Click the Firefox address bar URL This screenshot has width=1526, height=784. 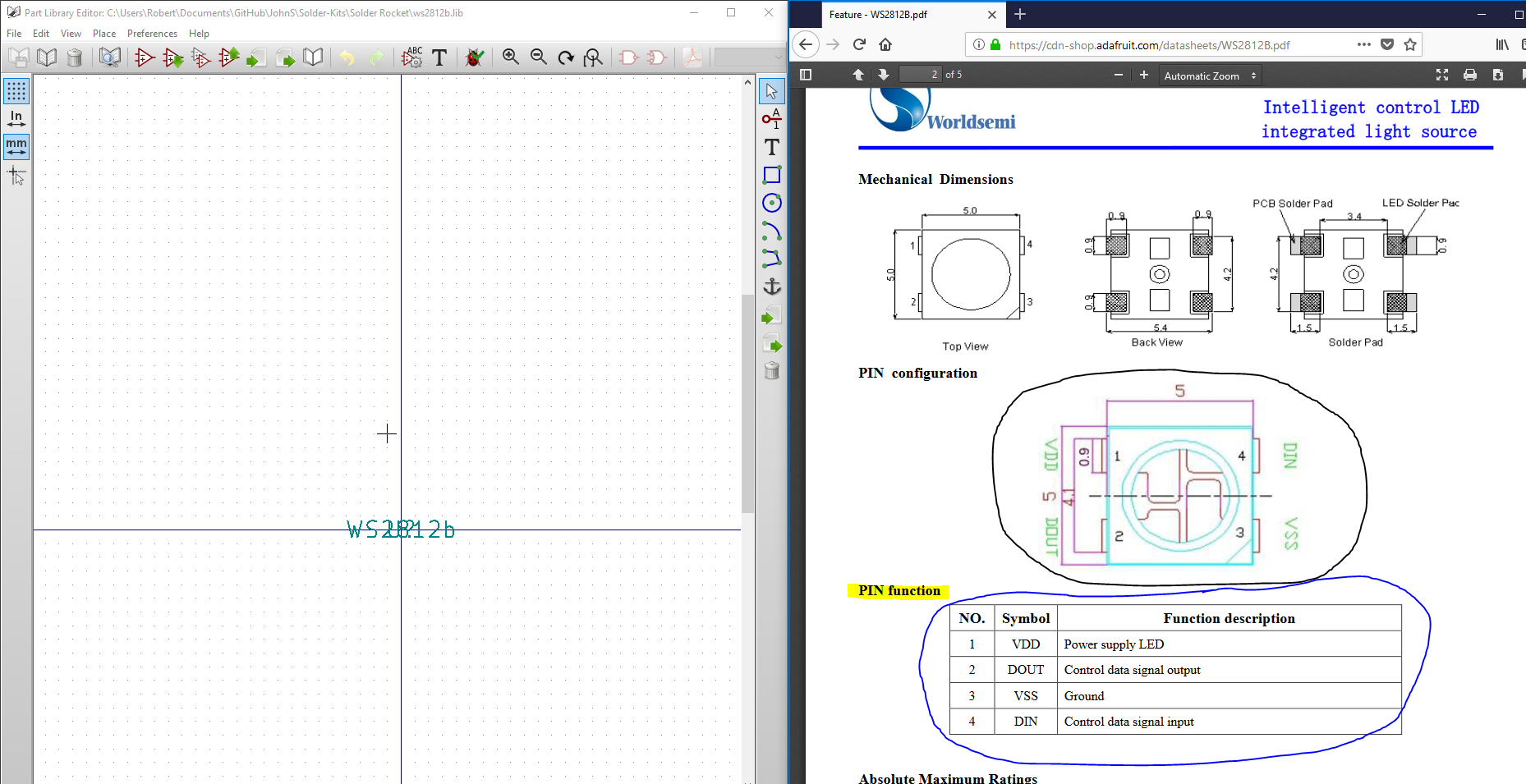(1149, 45)
